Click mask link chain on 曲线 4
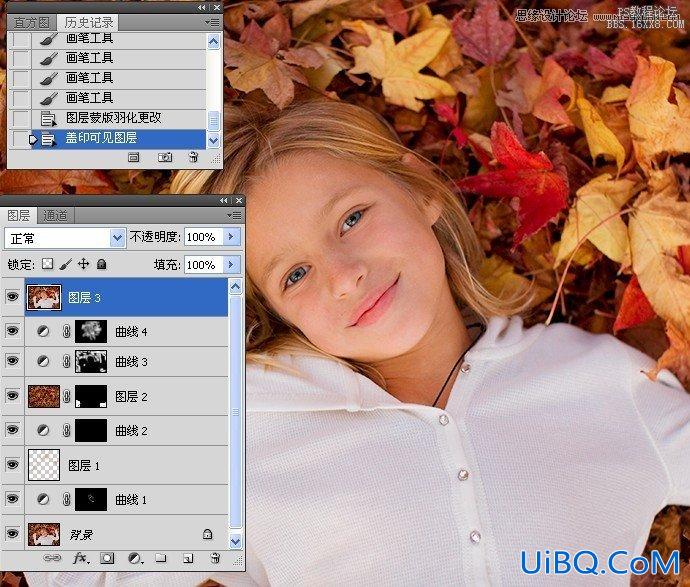The width and height of the screenshot is (690, 587). [67, 331]
